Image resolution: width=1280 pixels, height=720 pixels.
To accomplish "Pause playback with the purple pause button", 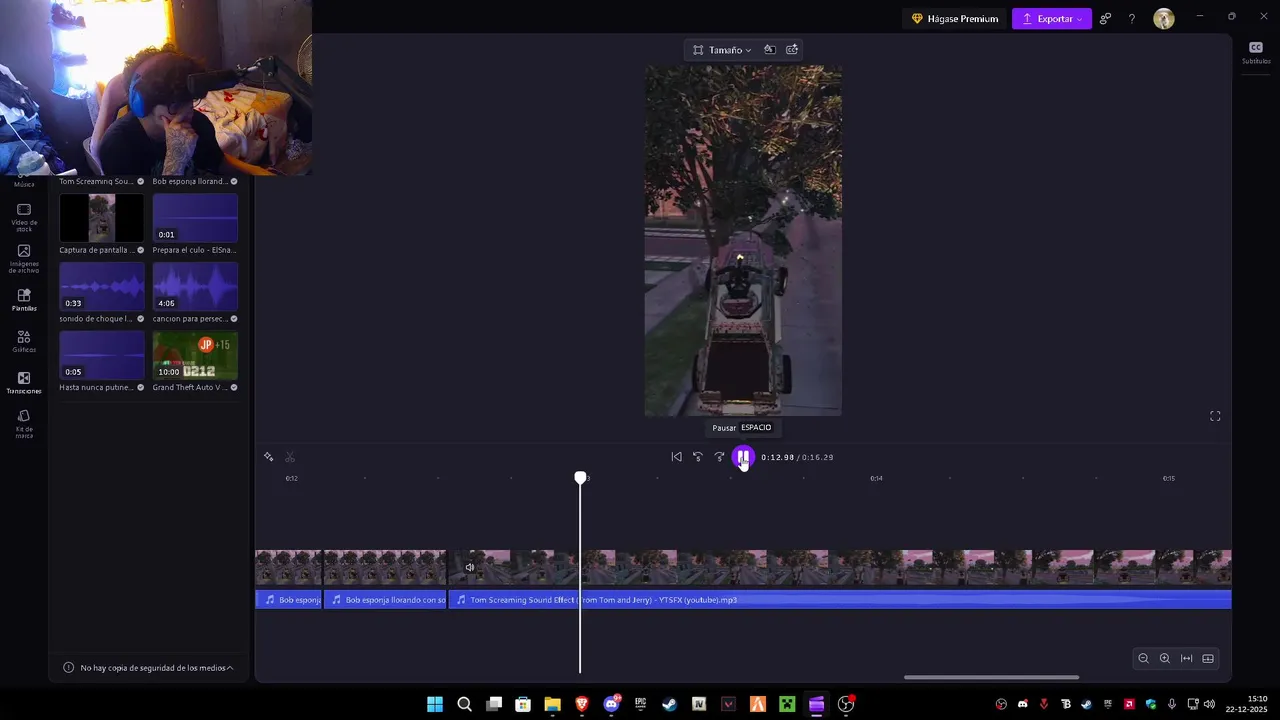I will [x=743, y=457].
